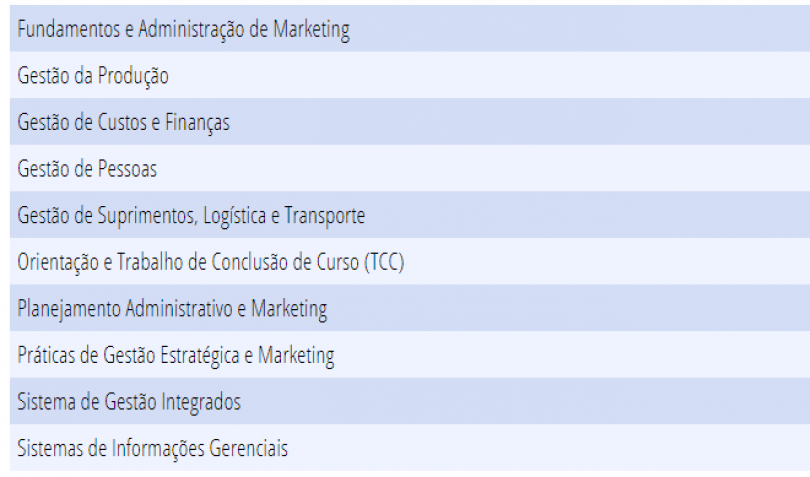Click the word Gerenciais in last row
The height and width of the screenshot is (477, 810).
click(x=248, y=448)
